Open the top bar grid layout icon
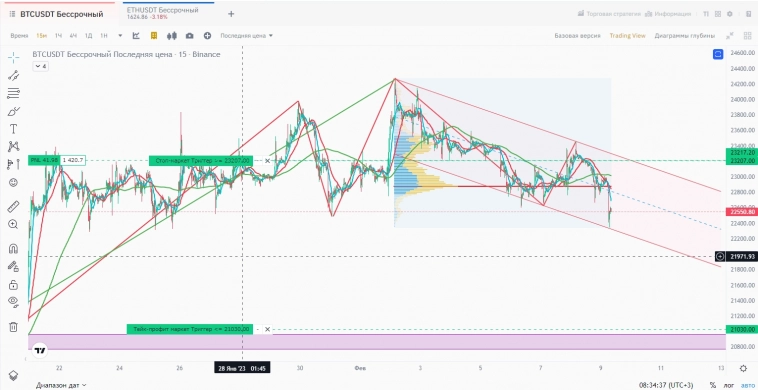 click(x=718, y=14)
